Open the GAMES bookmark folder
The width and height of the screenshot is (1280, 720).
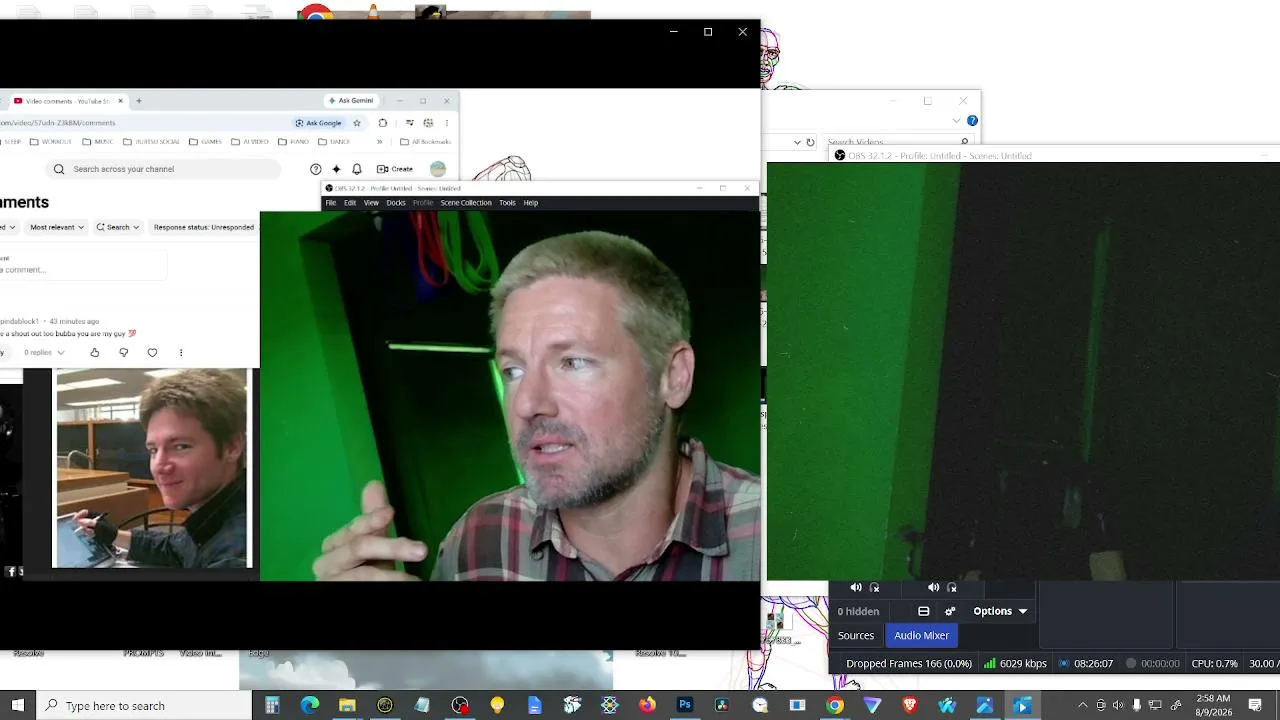[x=205, y=142]
